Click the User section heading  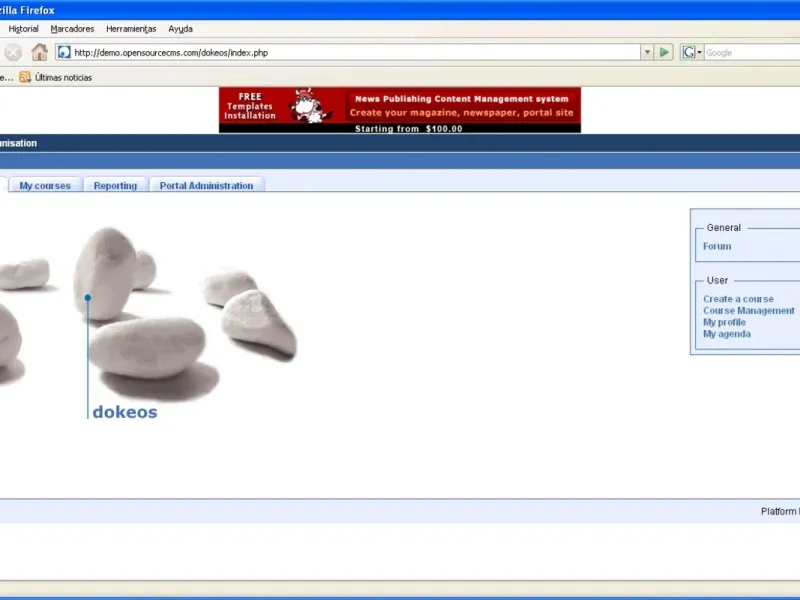717,280
